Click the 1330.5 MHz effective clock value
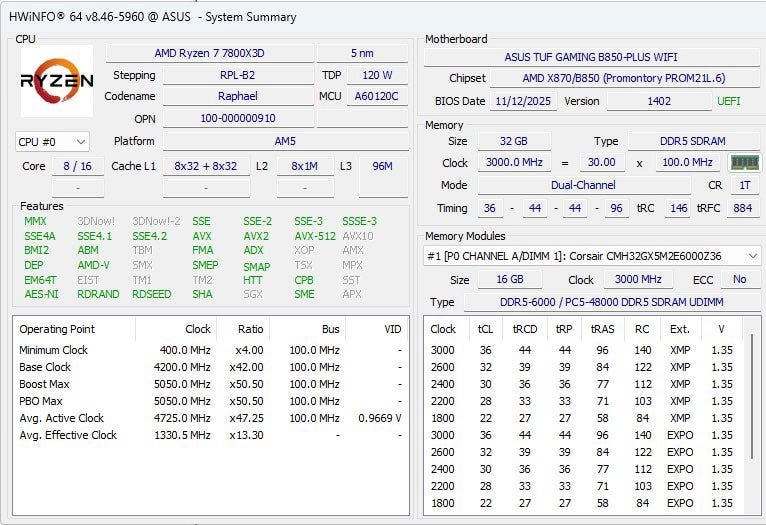Viewport: 766px width, 525px height. (x=182, y=435)
